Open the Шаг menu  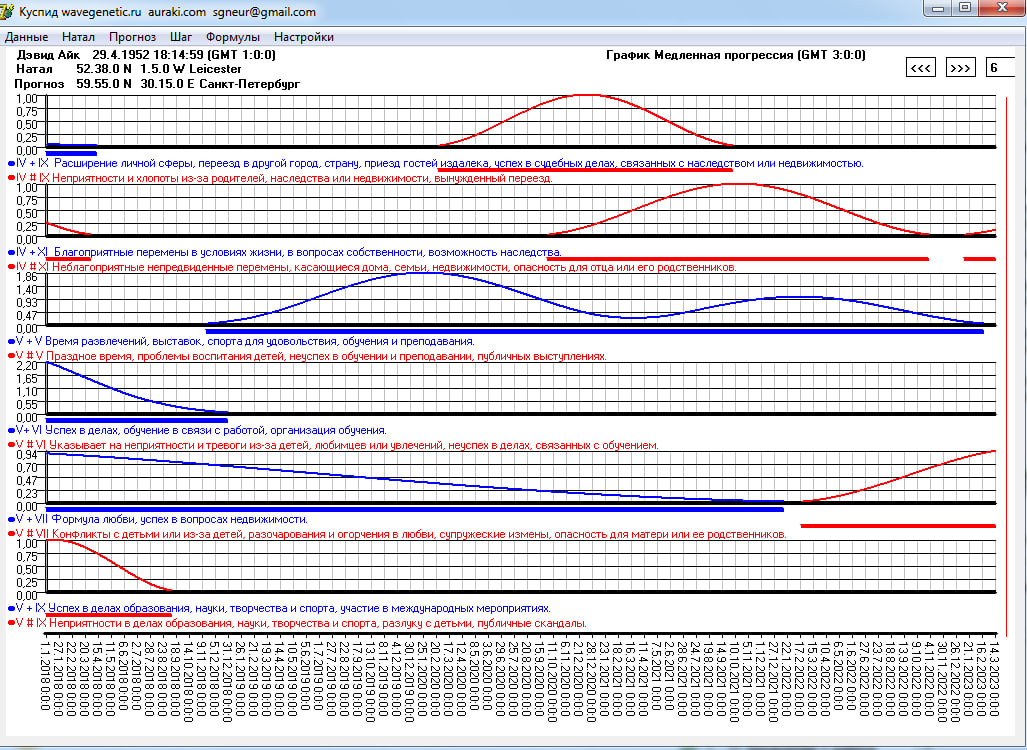[x=181, y=37]
